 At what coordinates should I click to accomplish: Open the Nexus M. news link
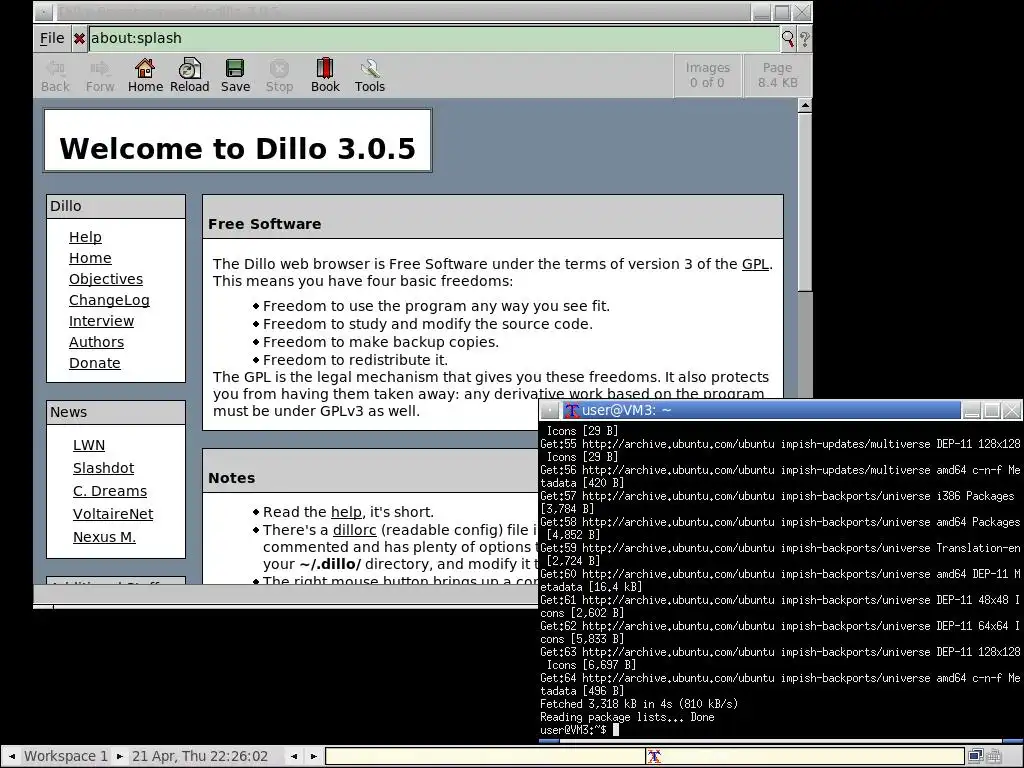point(104,536)
